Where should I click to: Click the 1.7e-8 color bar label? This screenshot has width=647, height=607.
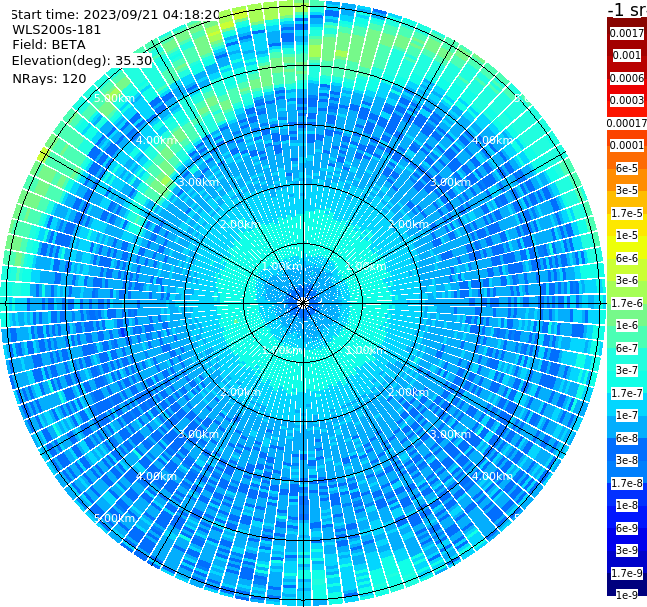(627, 483)
